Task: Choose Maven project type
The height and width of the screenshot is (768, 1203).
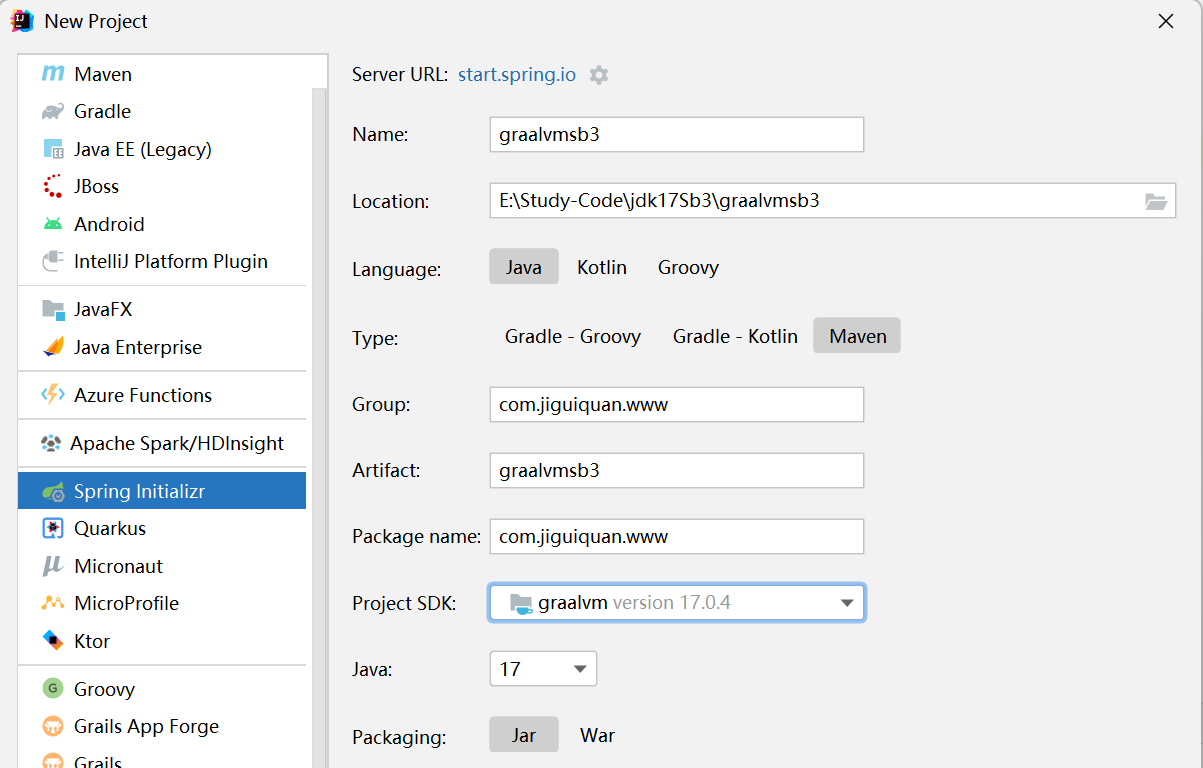Action: click(x=857, y=336)
